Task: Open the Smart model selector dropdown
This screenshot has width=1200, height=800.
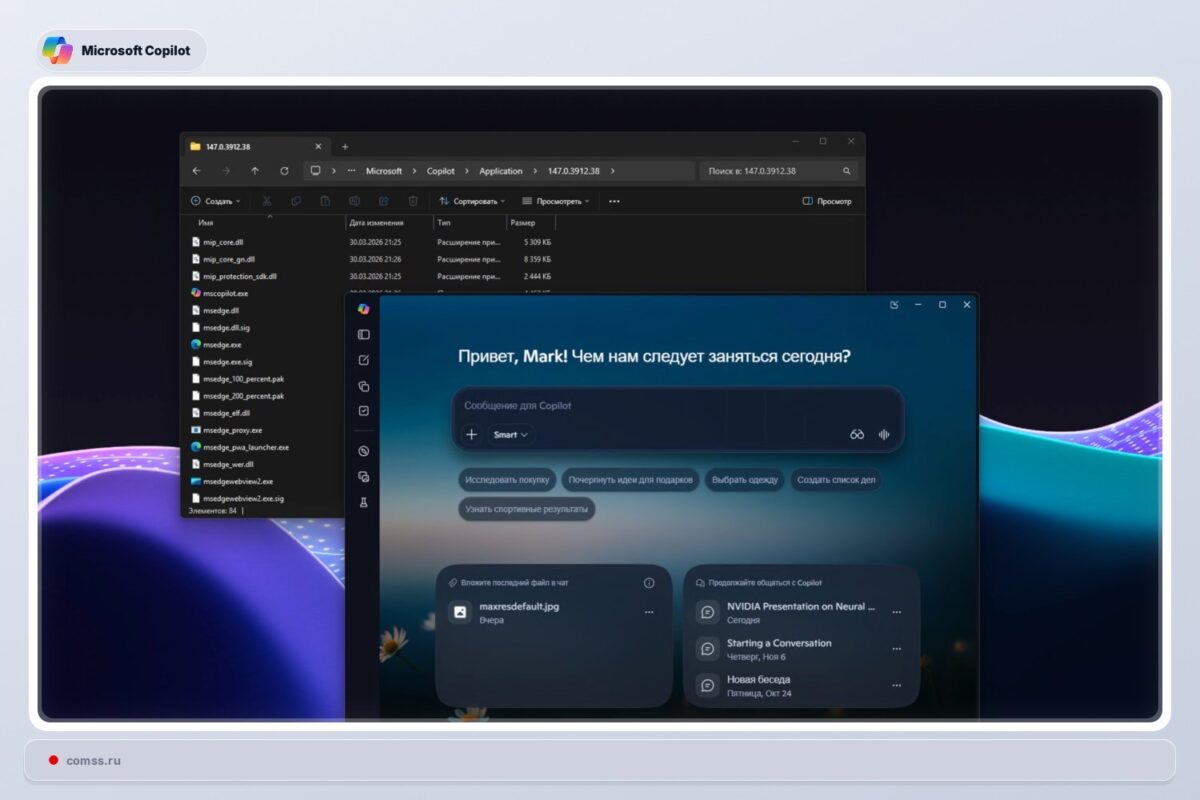Action: [x=509, y=435]
